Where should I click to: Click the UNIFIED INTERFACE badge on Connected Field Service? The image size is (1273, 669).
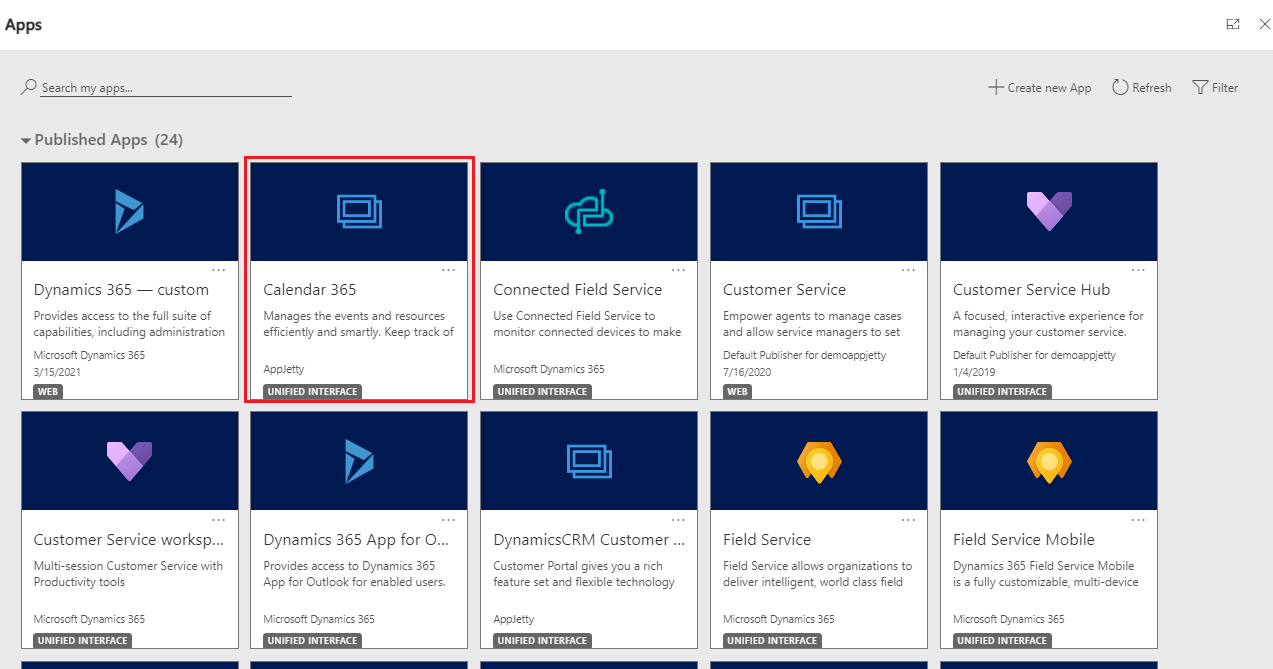coord(543,392)
